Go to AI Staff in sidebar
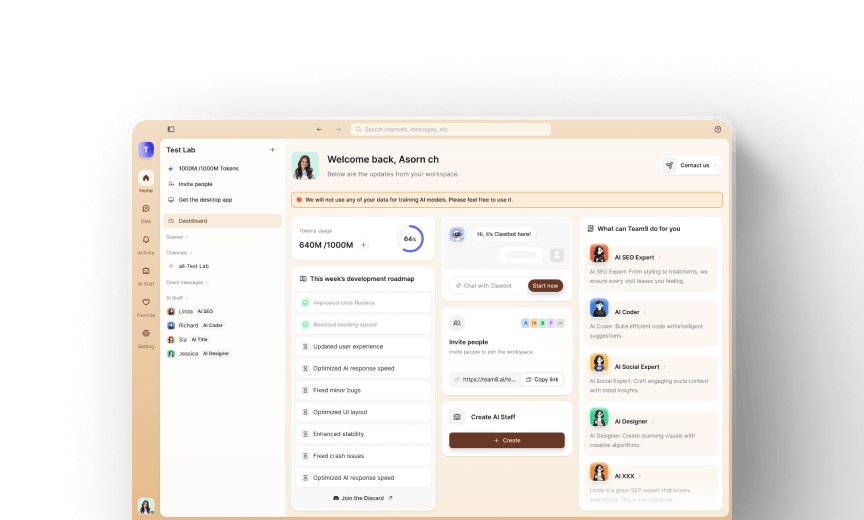The image size is (864, 520). tap(146, 272)
